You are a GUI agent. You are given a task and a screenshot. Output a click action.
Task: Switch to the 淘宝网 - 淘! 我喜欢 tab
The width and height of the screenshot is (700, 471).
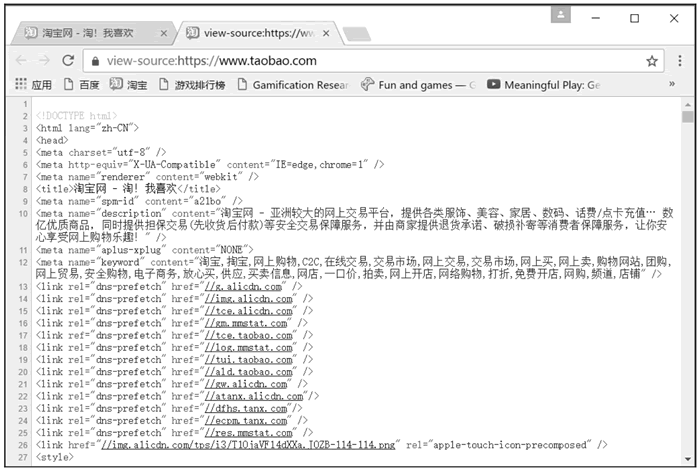(93, 33)
